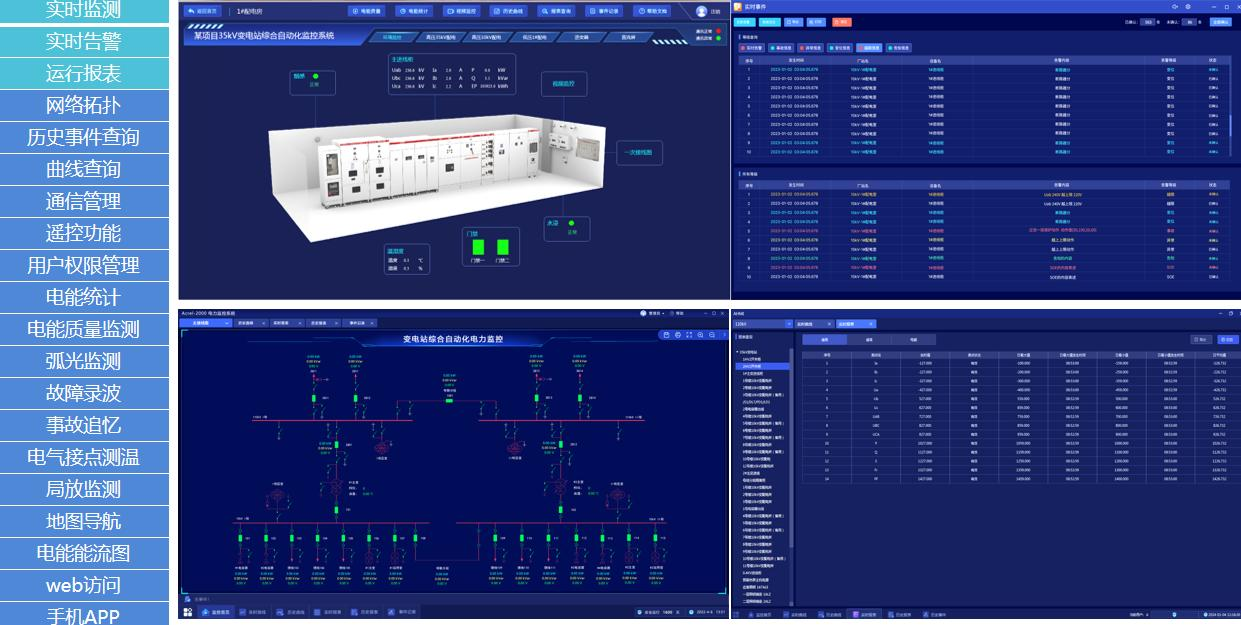
Task: Select 电能质量监测 in the left sidebar
Action: (84, 329)
